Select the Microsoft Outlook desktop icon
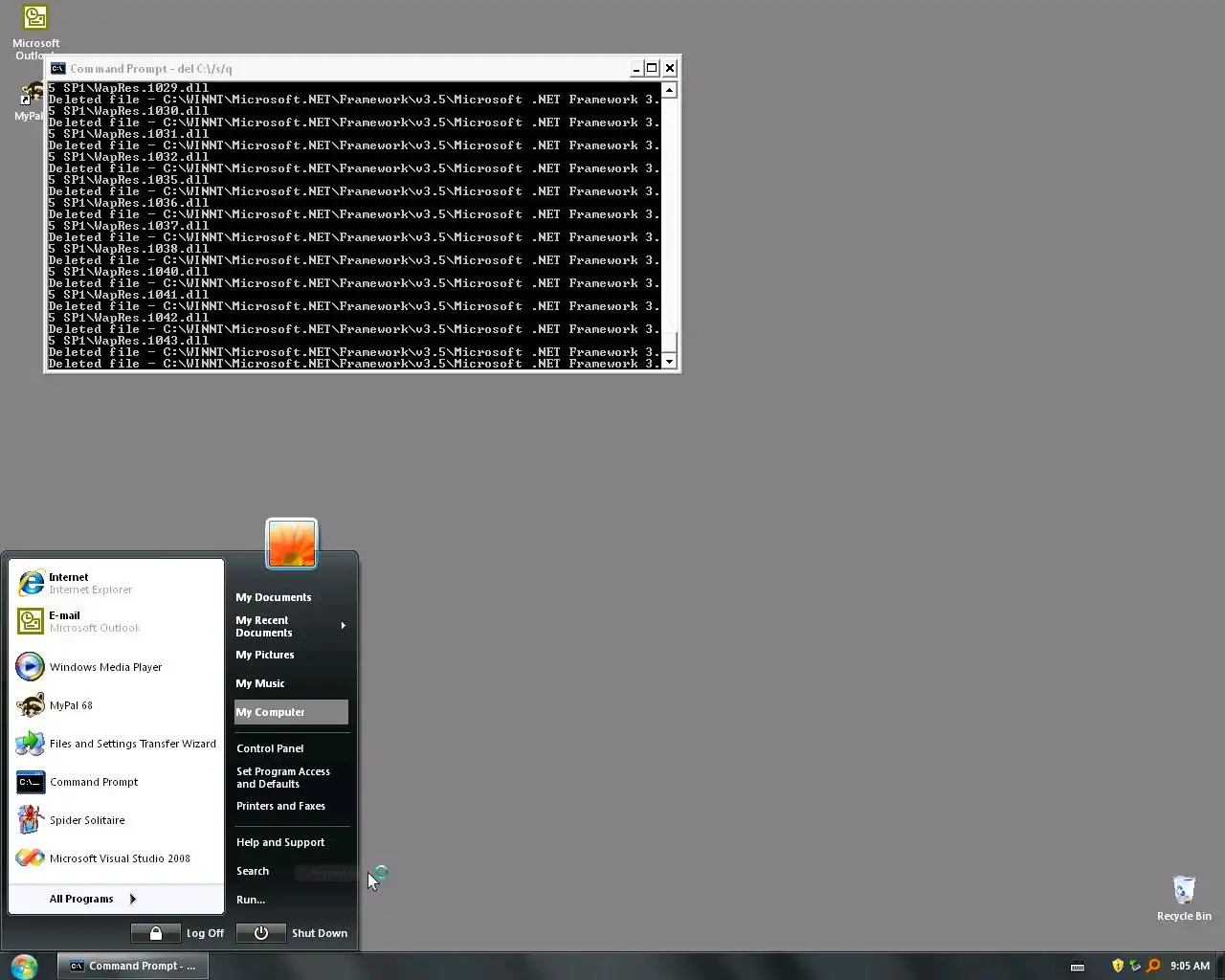1225x980 pixels. 35,33
